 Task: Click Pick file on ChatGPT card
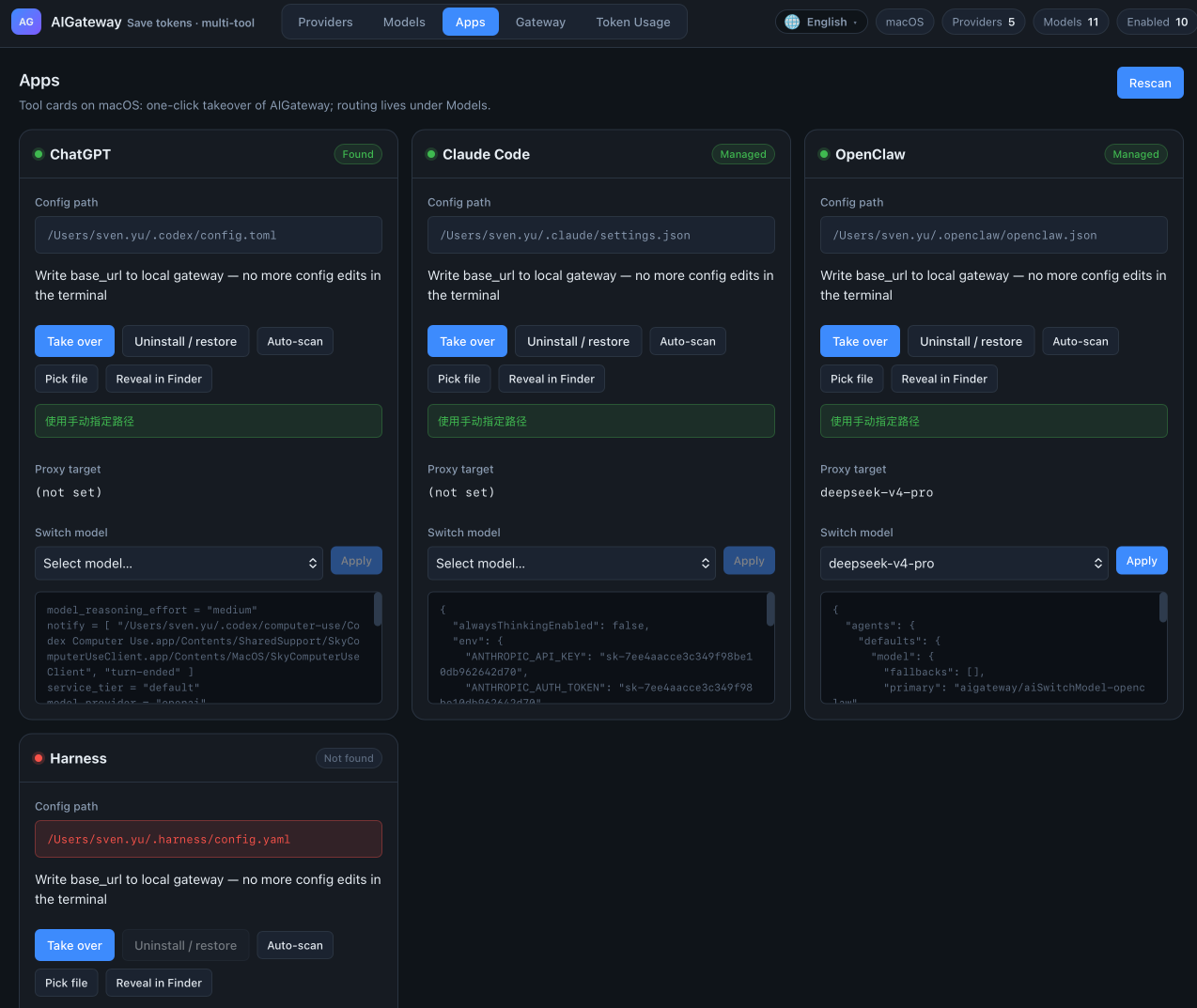67,379
